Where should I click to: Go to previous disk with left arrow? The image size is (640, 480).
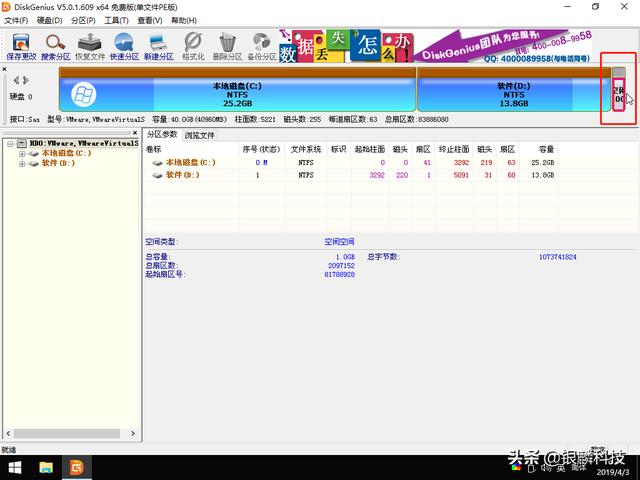pyautogui.click(x=16, y=80)
